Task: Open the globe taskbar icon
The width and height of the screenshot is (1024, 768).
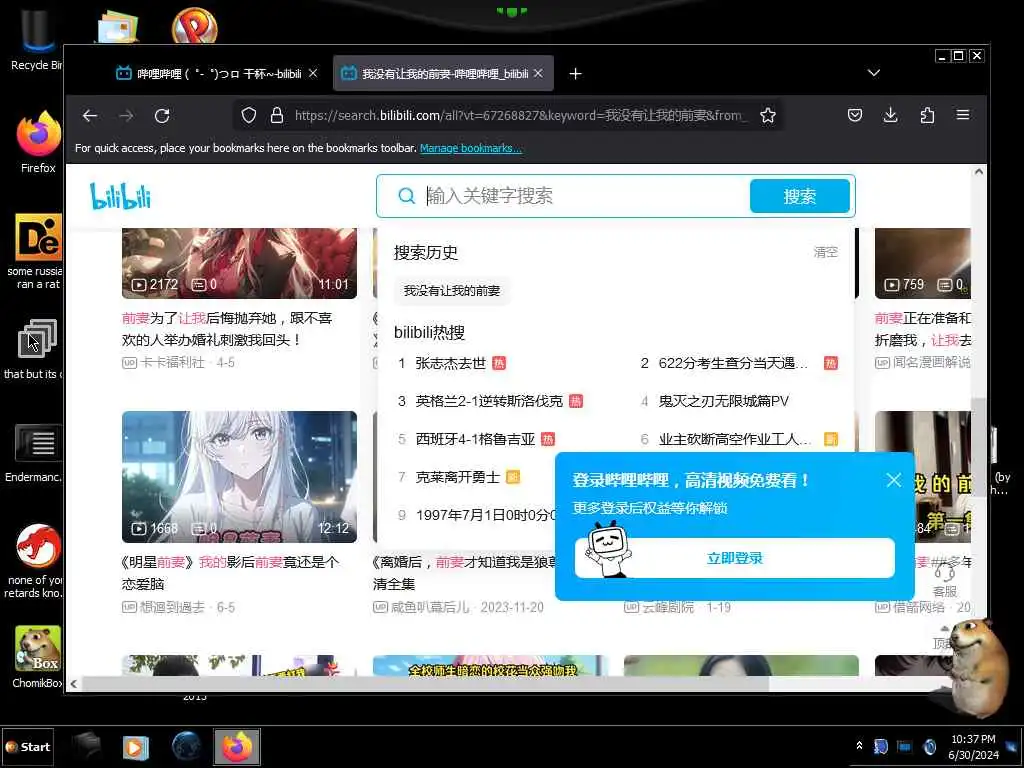Action: coord(187,747)
